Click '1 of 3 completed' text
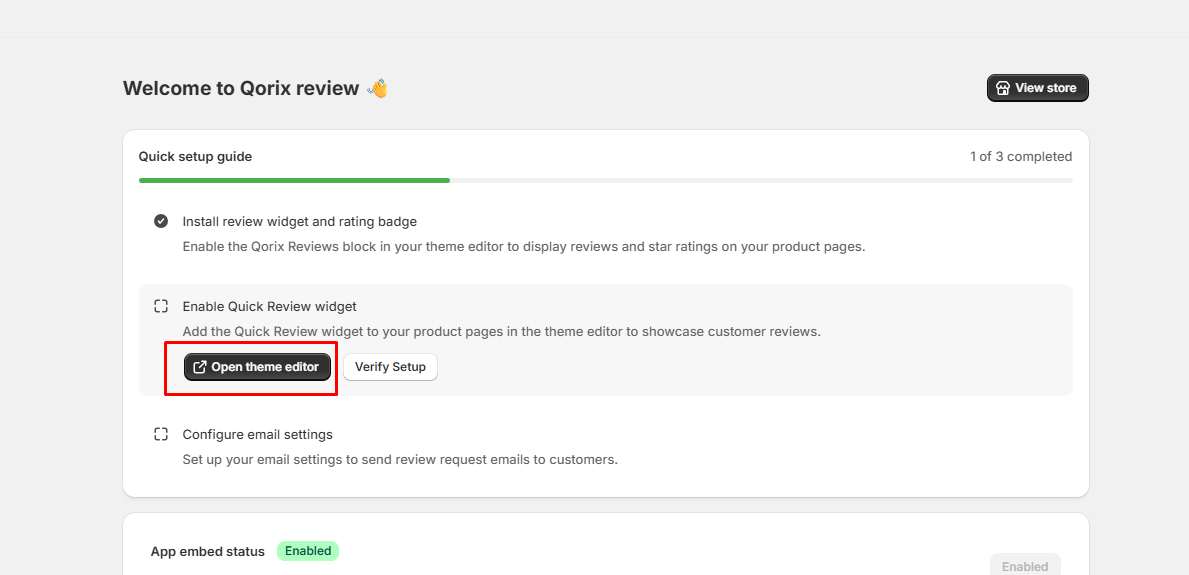 pos(1021,157)
